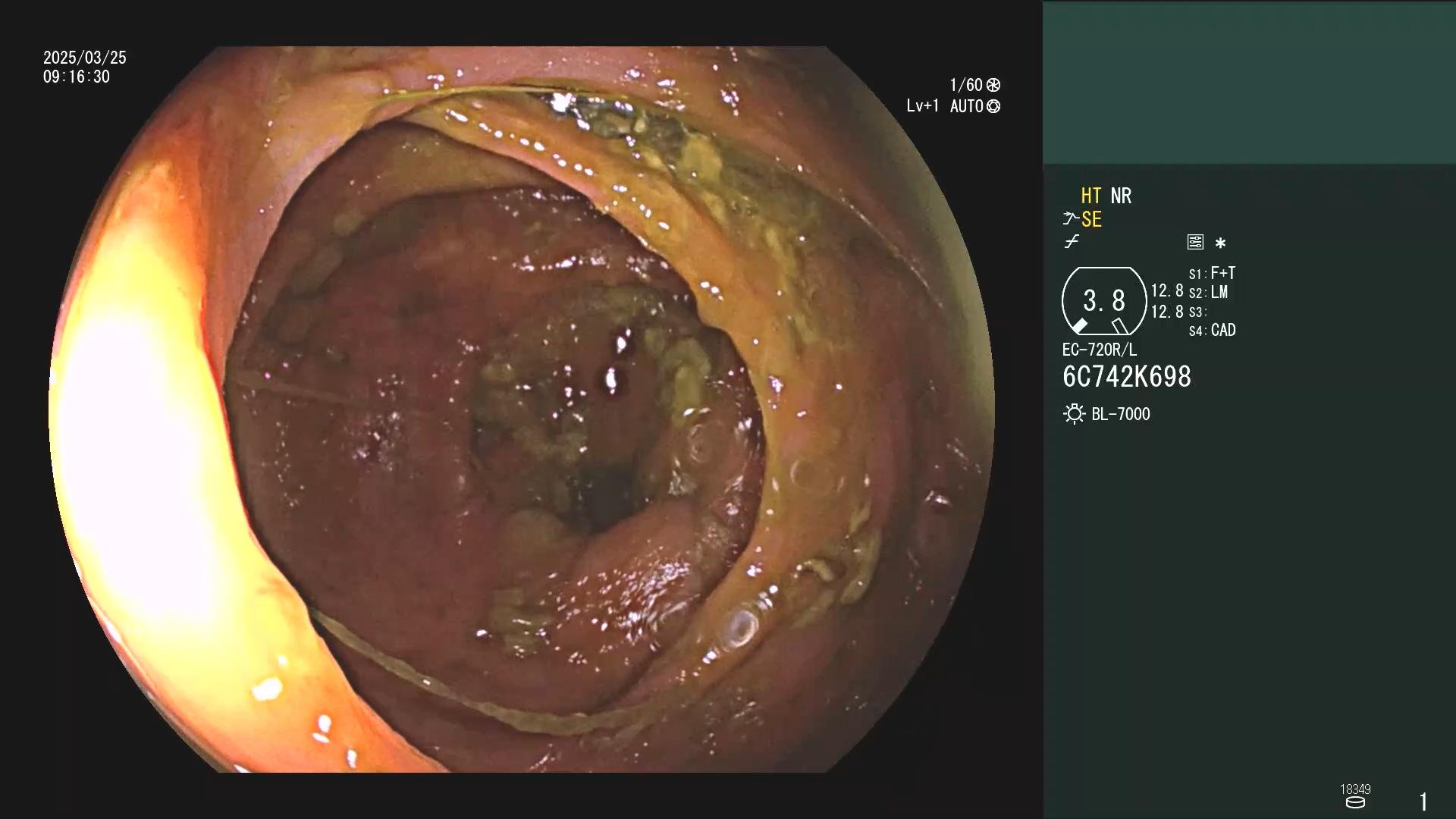Click the S1: F+T switch assignment
Image resolution: width=1456 pixels, height=819 pixels.
pyautogui.click(x=1212, y=273)
